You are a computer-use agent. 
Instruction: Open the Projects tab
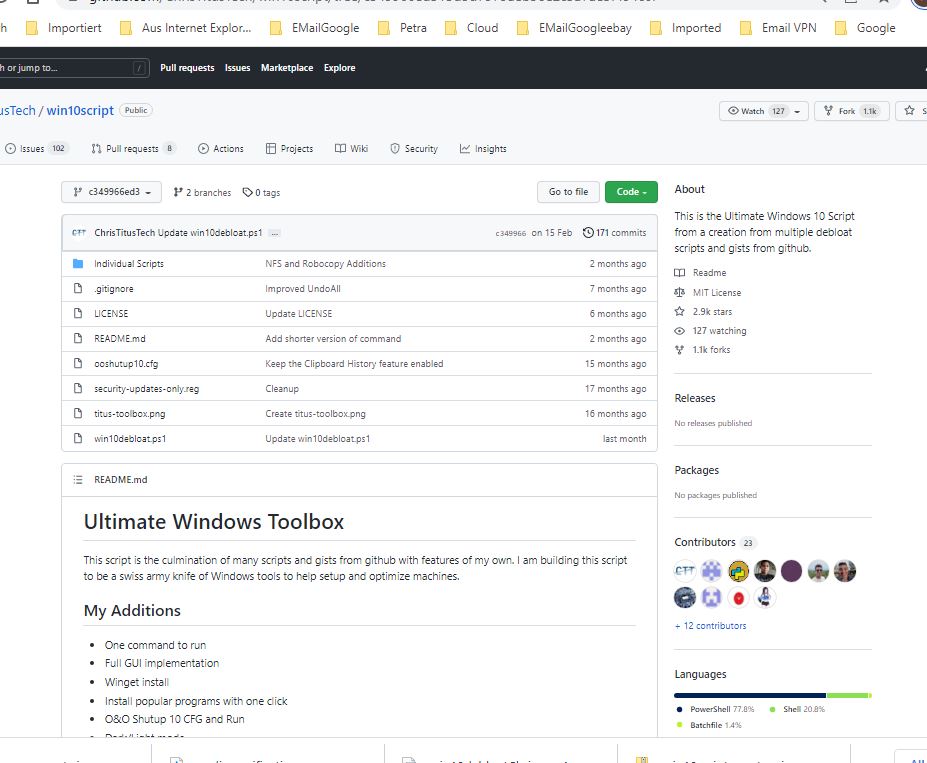[289, 149]
